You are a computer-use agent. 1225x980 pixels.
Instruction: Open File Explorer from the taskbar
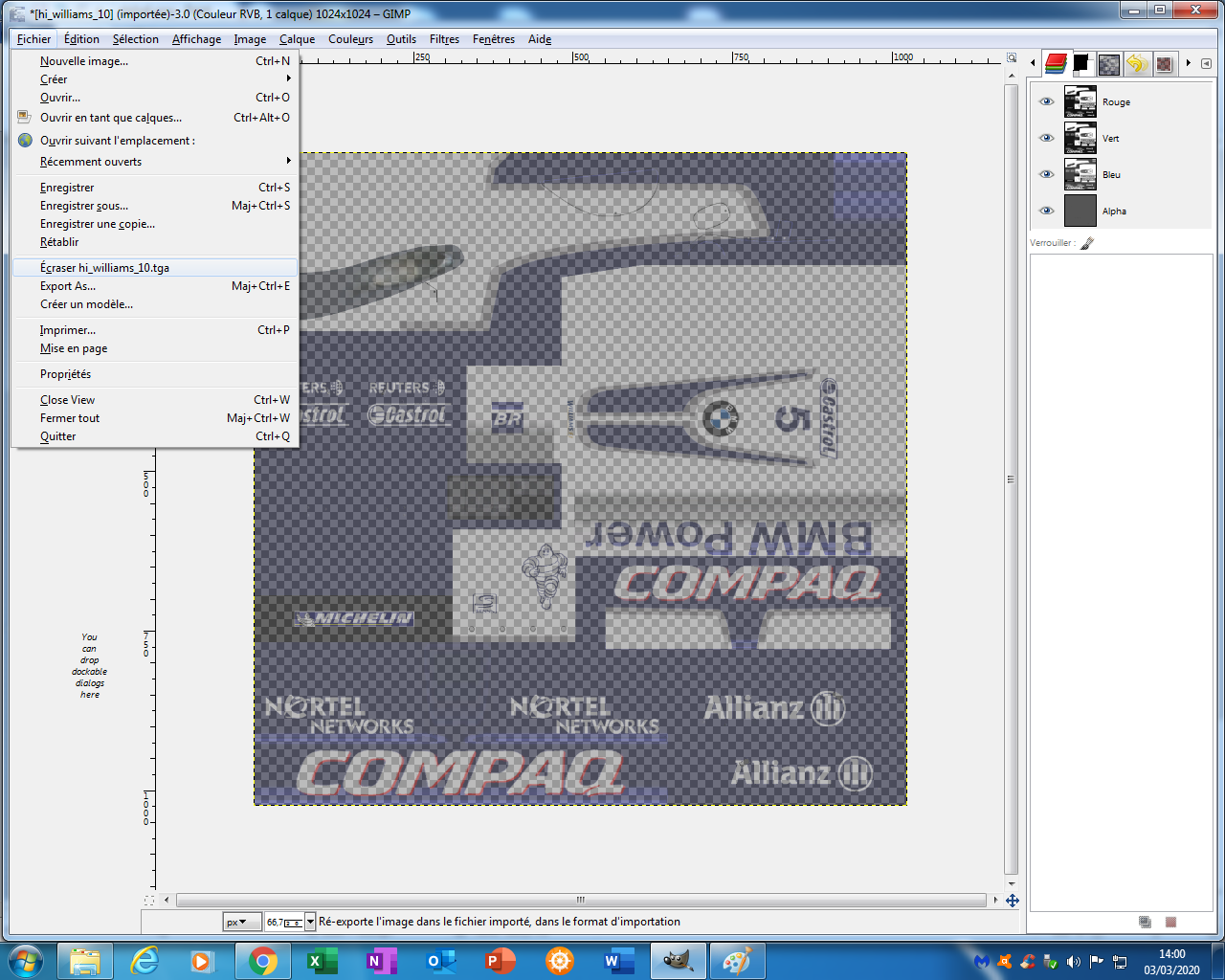(x=85, y=961)
